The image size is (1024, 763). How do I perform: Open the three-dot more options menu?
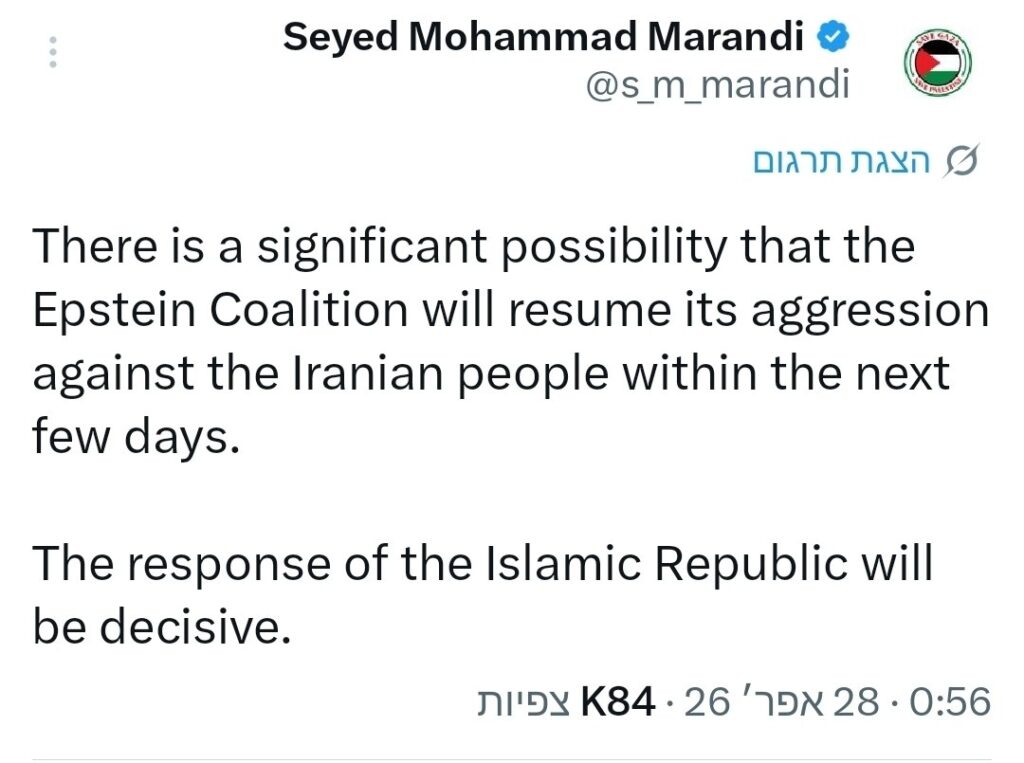point(54,52)
